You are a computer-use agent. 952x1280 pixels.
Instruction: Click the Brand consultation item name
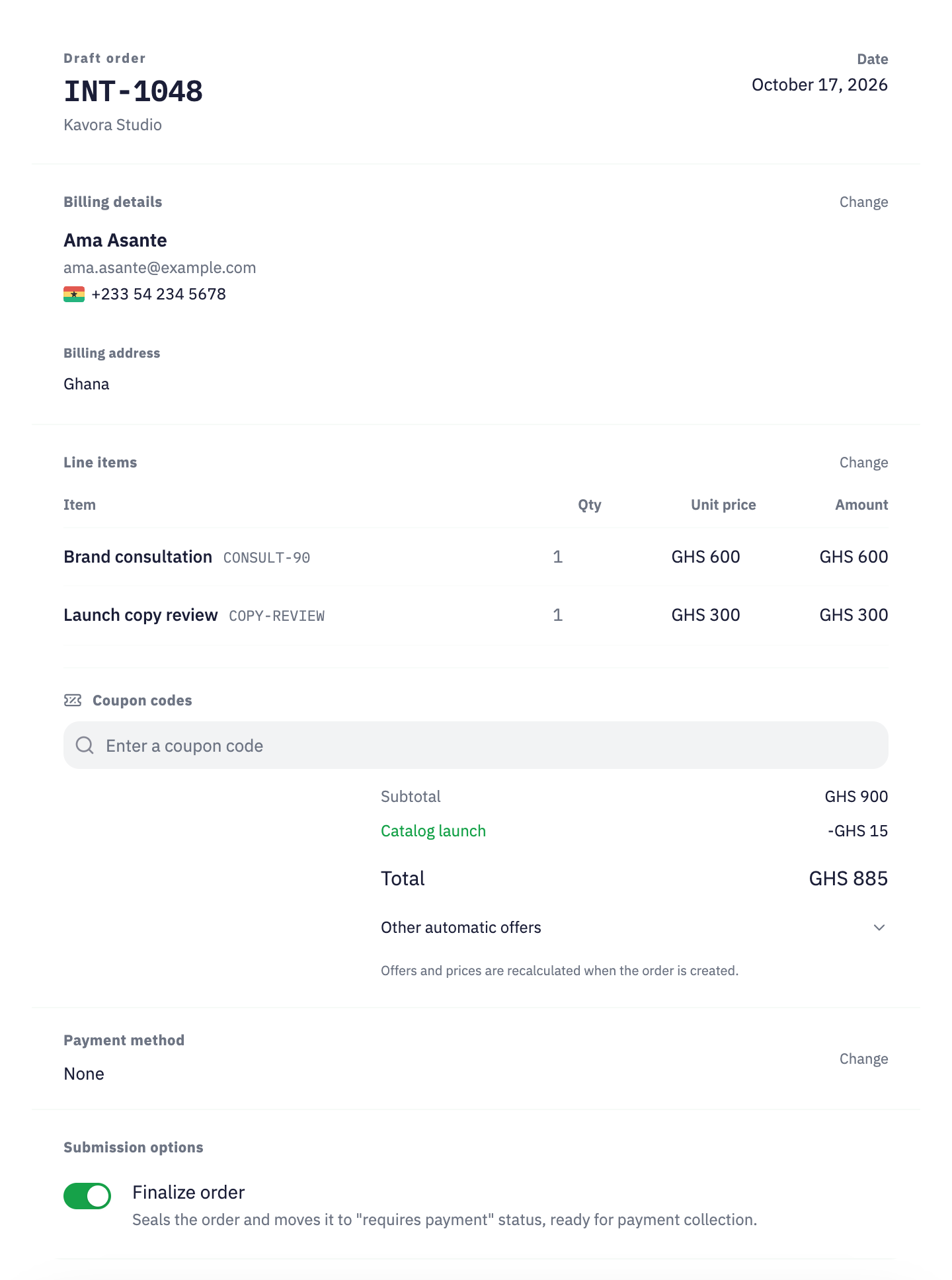coord(138,557)
